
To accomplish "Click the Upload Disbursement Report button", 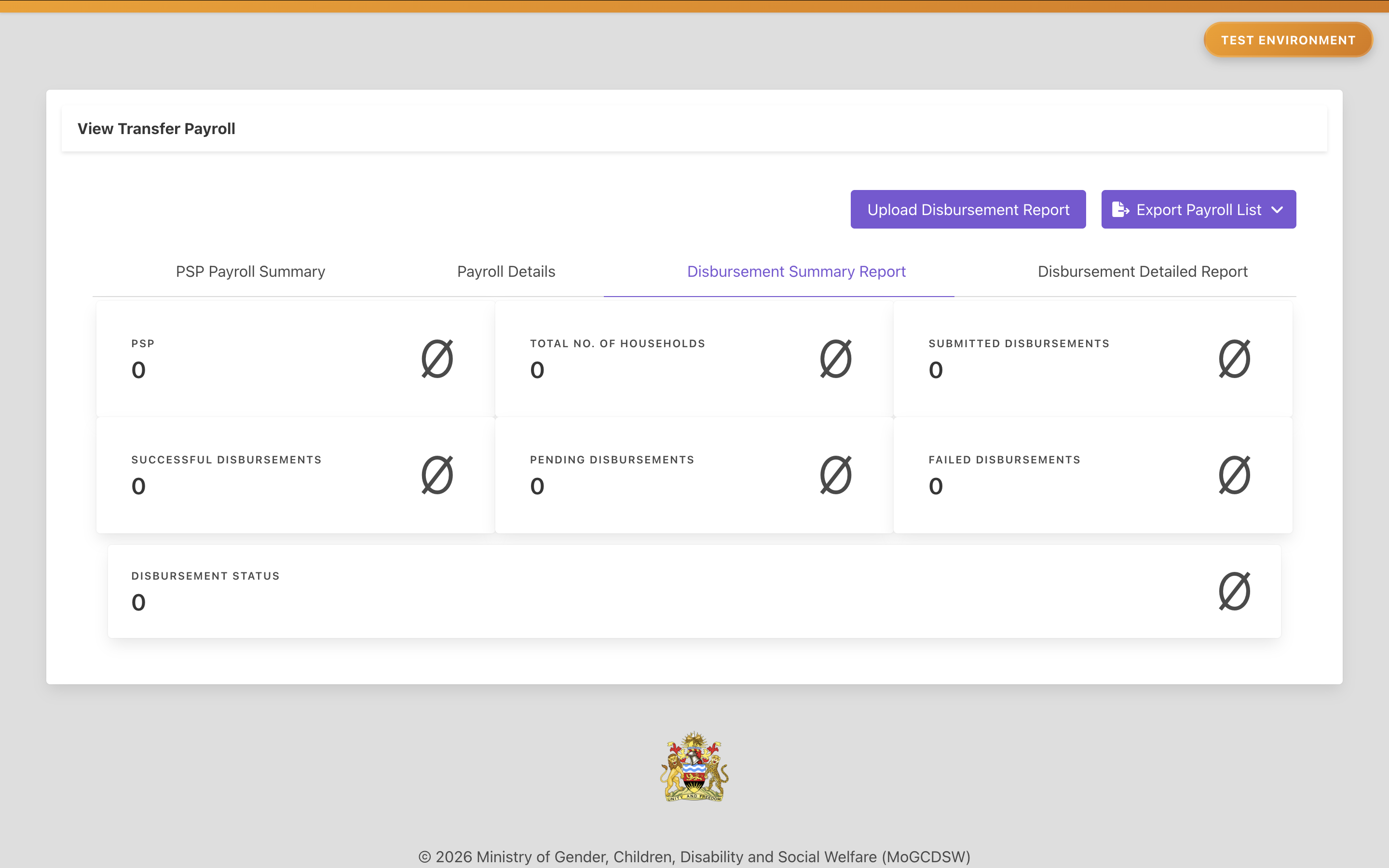I will click(x=968, y=210).
